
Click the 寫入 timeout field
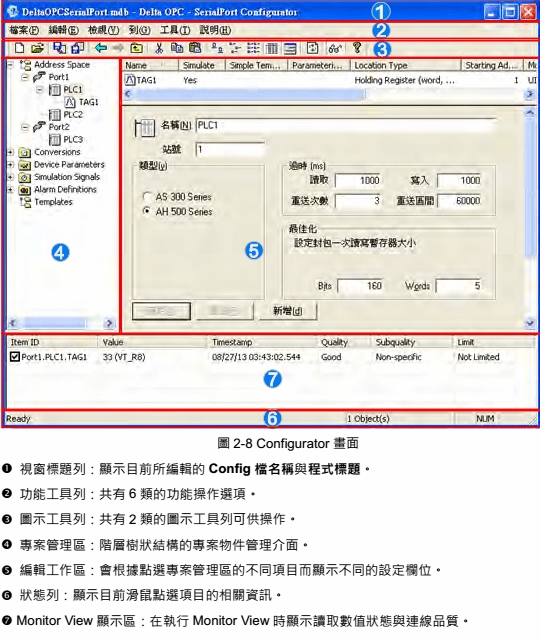click(x=459, y=180)
